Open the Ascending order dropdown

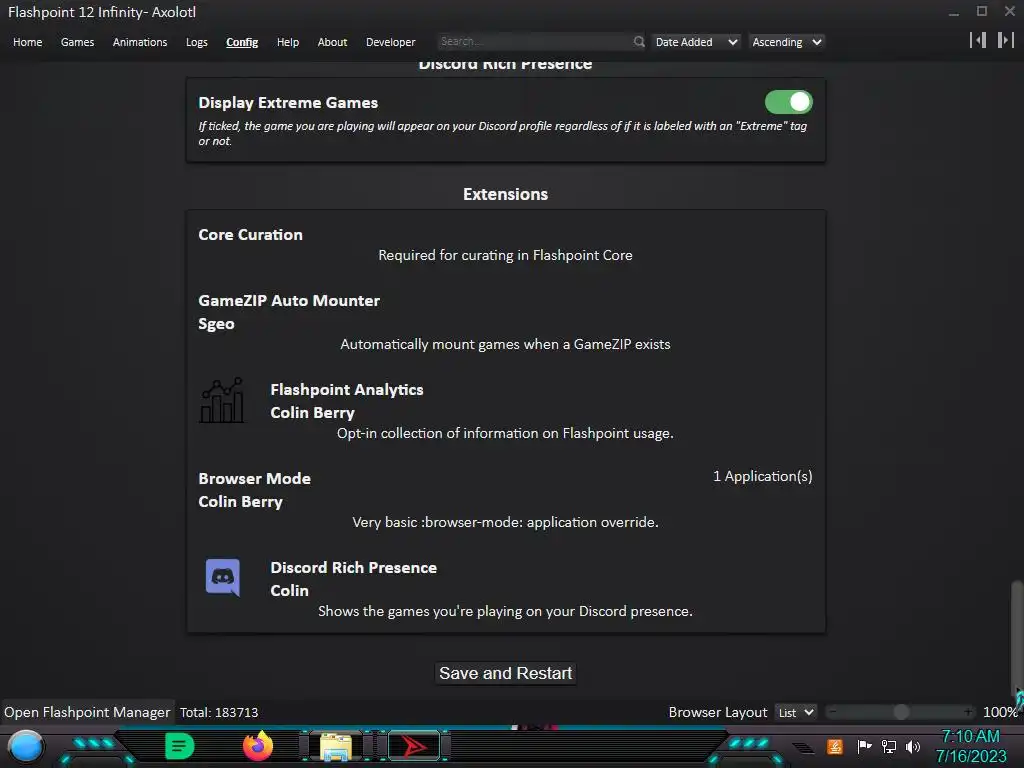coord(786,42)
